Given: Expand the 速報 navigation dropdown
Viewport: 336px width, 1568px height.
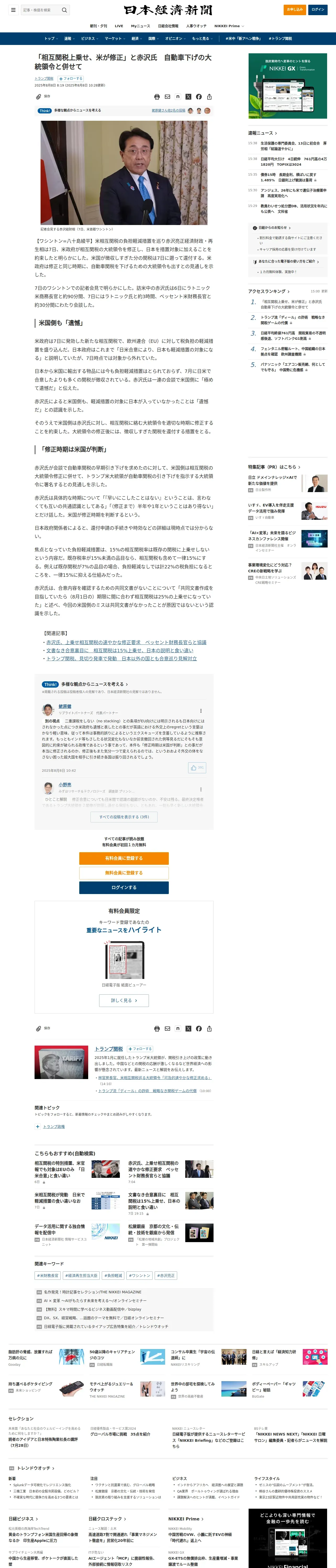Looking at the screenshot, I should (70, 38).
